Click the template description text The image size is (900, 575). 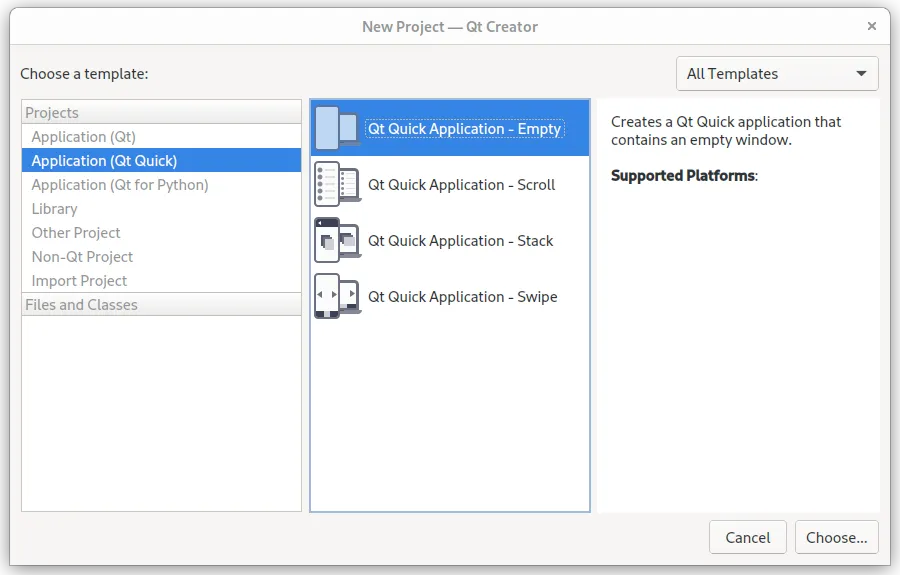point(726,131)
